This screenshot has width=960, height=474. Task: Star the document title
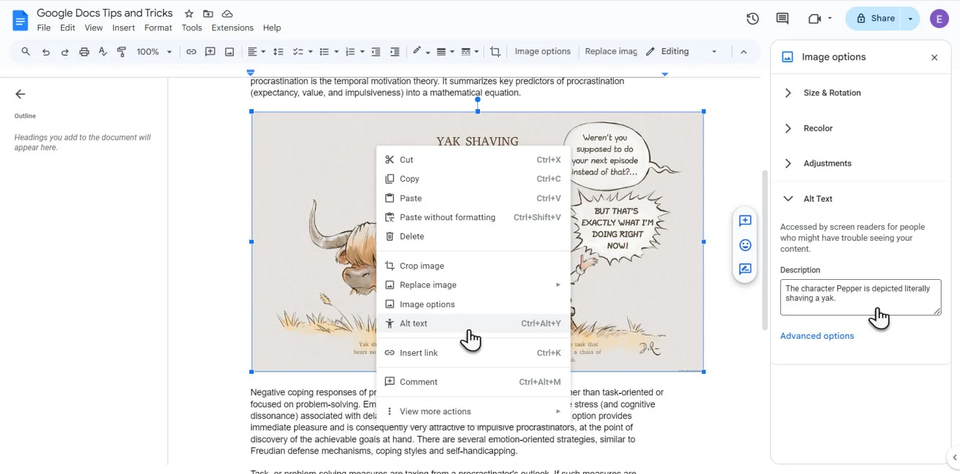point(189,13)
